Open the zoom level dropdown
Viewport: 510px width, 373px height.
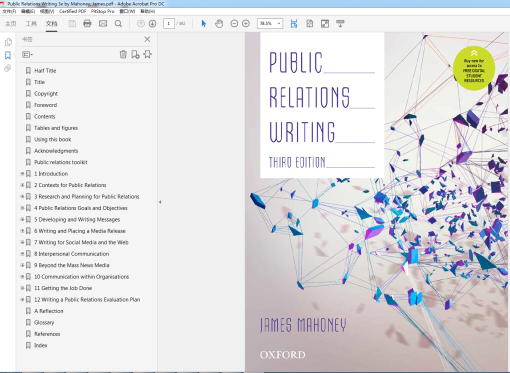[x=279, y=24]
